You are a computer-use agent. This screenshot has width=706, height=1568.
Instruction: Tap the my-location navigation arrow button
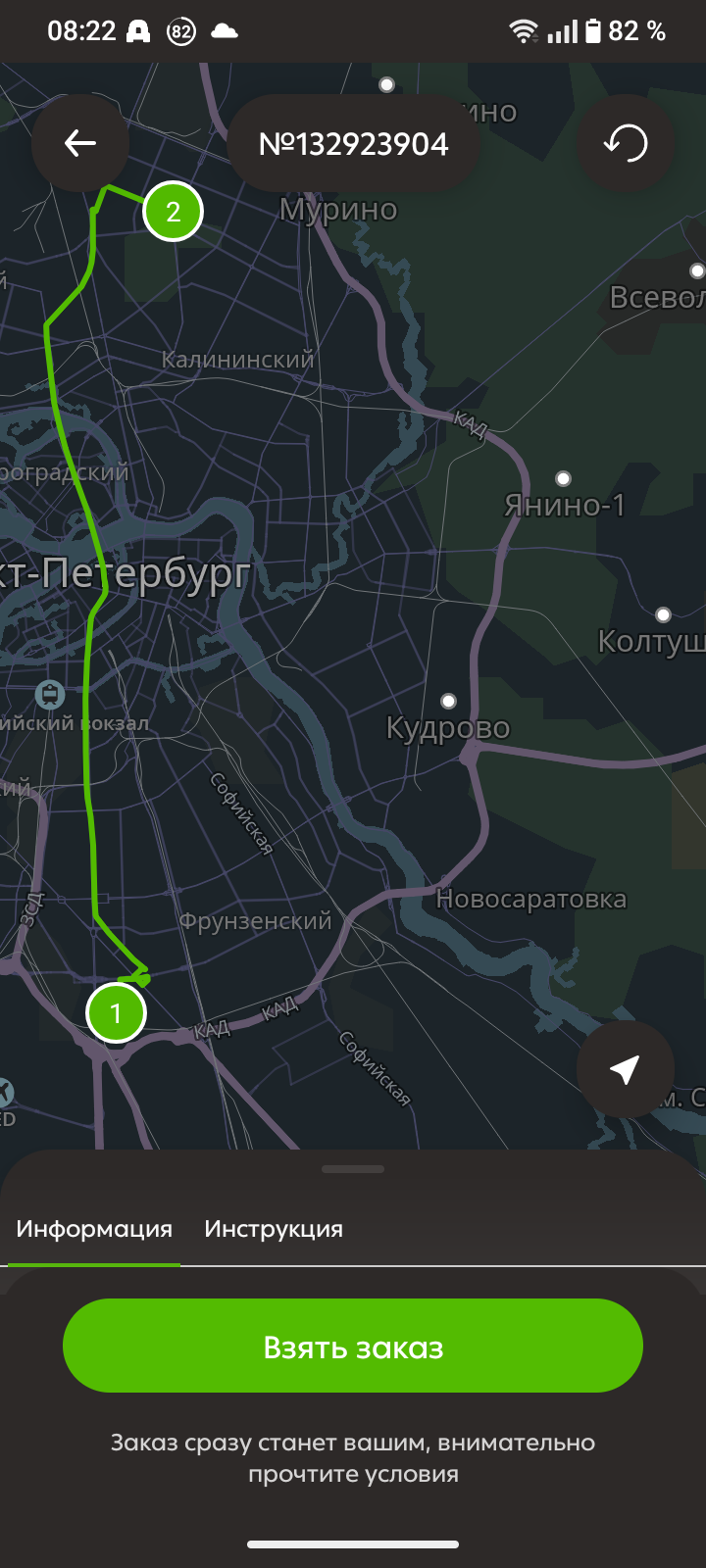point(626,1069)
